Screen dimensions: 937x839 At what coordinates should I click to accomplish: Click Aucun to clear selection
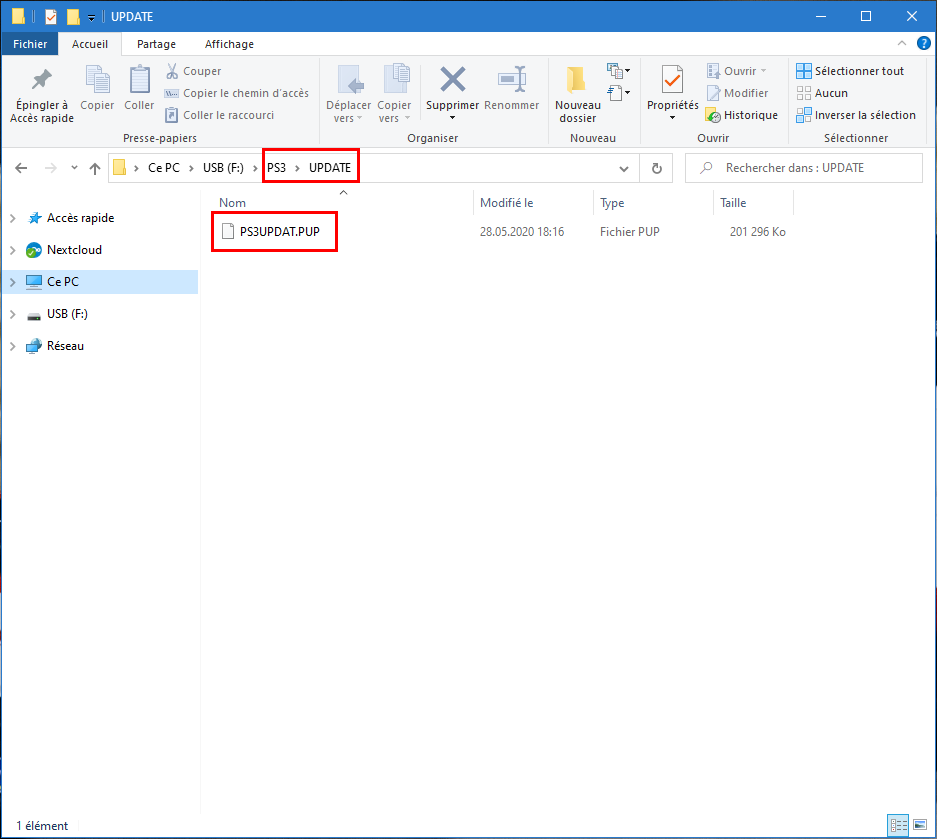[822, 93]
